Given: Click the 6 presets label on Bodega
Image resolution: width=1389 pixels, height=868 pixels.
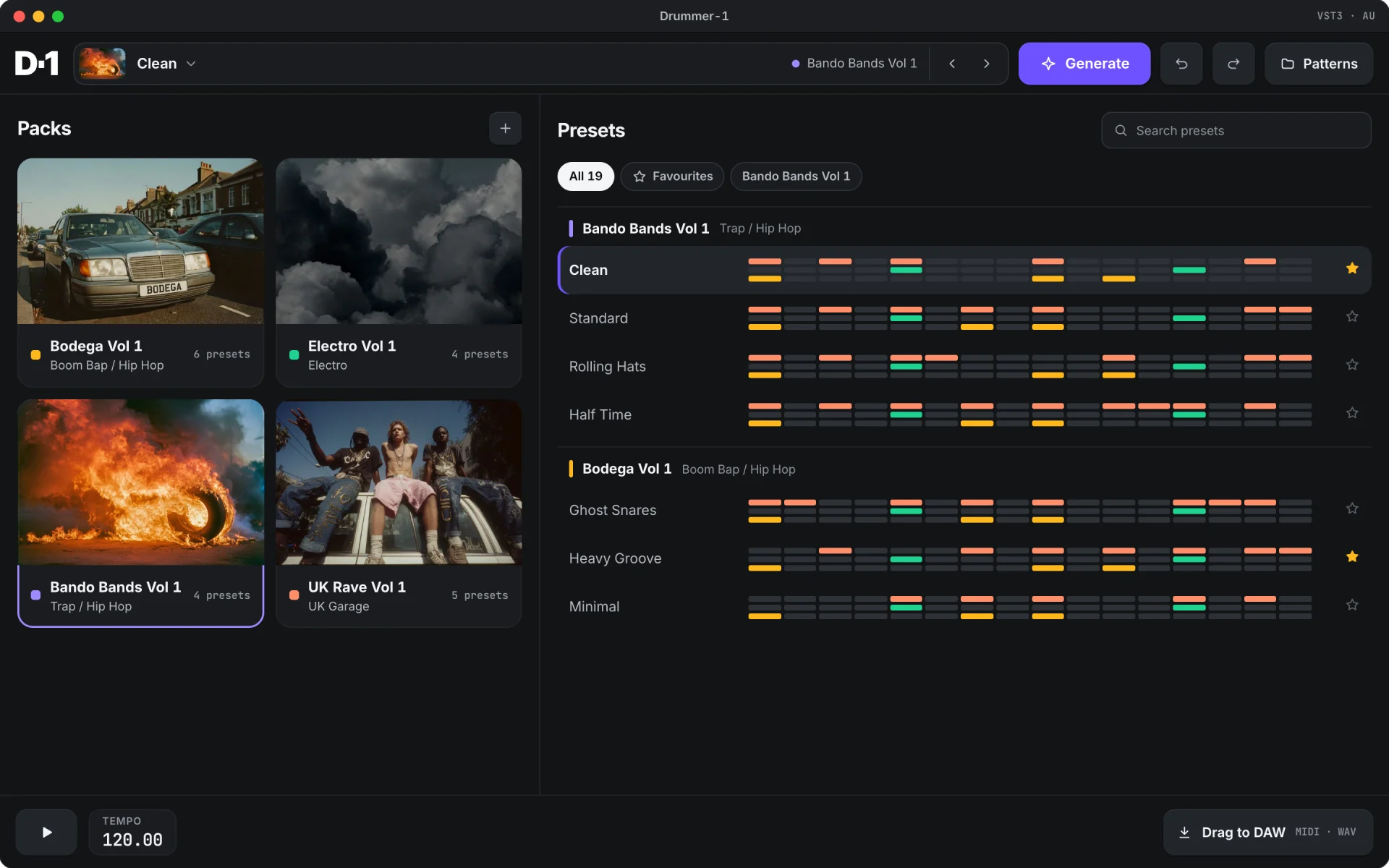Looking at the screenshot, I should point(221,354).
